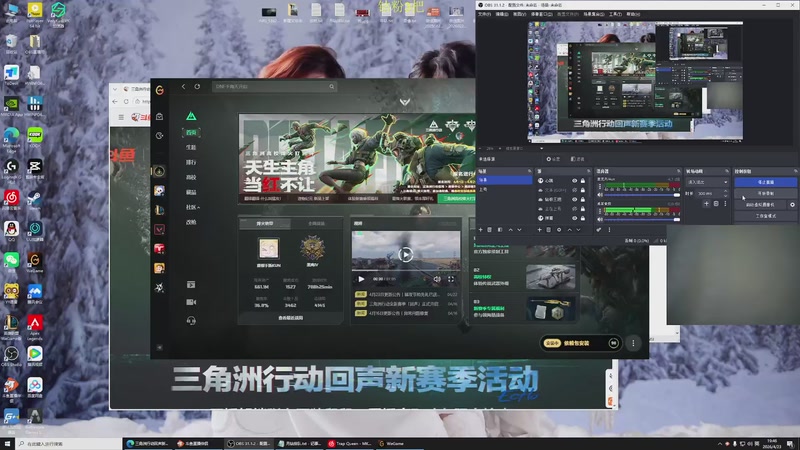Select 排行 in WeGame navigation
The height and width of the screenshot is (450, 800).
[x=191, y=162]
